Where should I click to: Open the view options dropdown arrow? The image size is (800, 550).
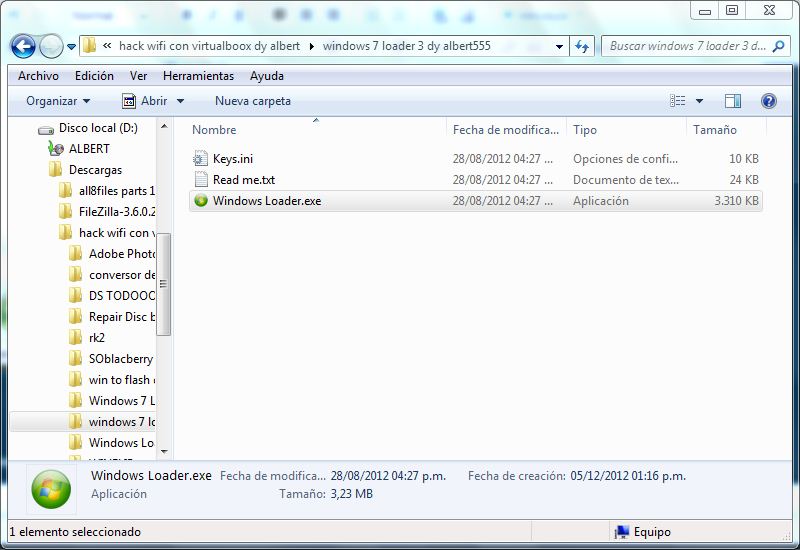point(699,101)
